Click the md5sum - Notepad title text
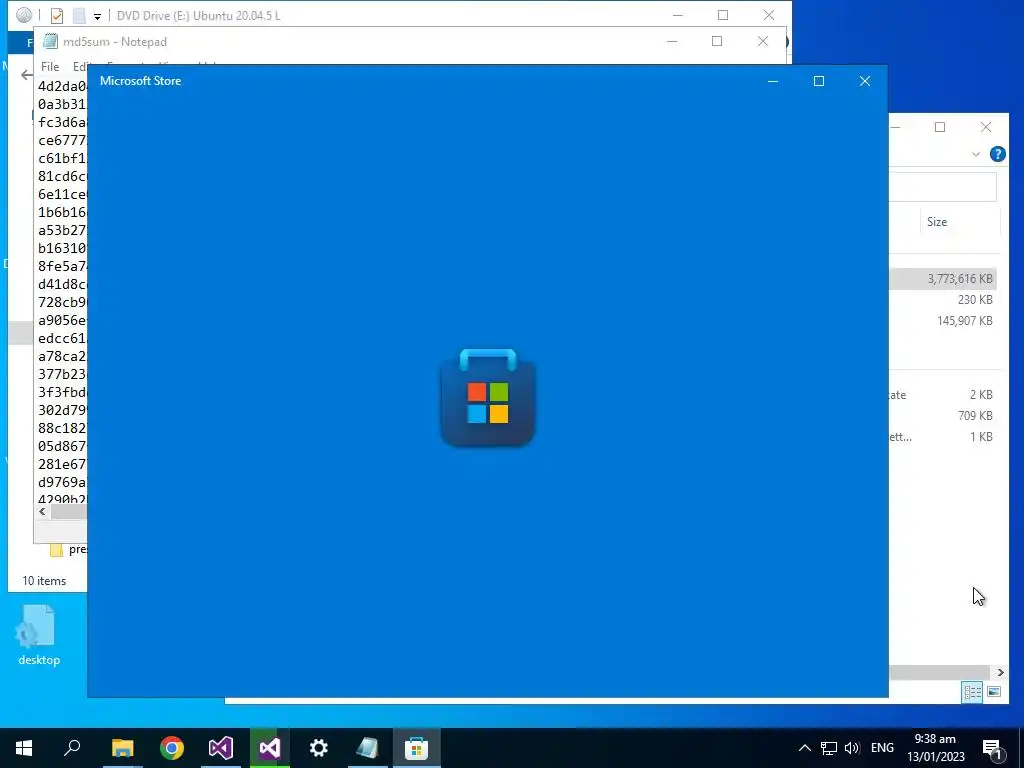This screenshot has width=1024, height=768. pos(115,42)
